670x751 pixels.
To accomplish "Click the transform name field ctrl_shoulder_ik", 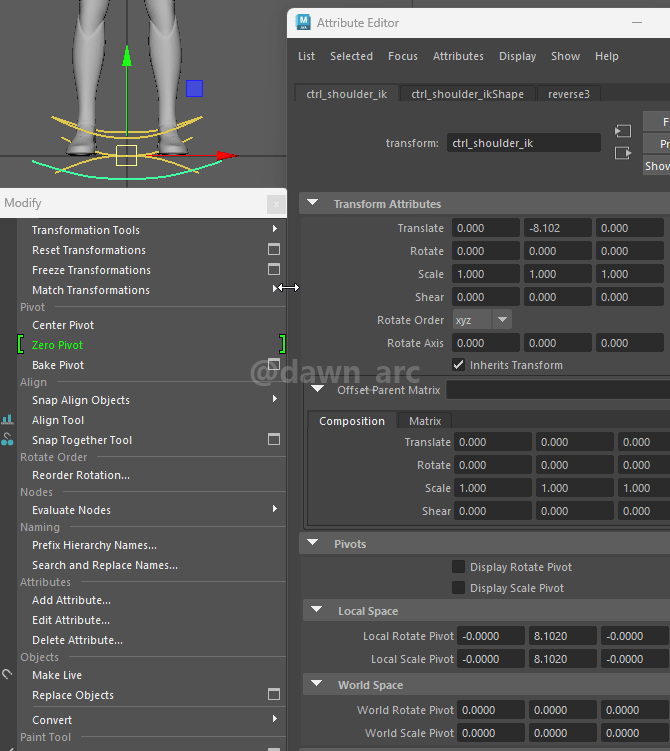I will coord(523,143).
